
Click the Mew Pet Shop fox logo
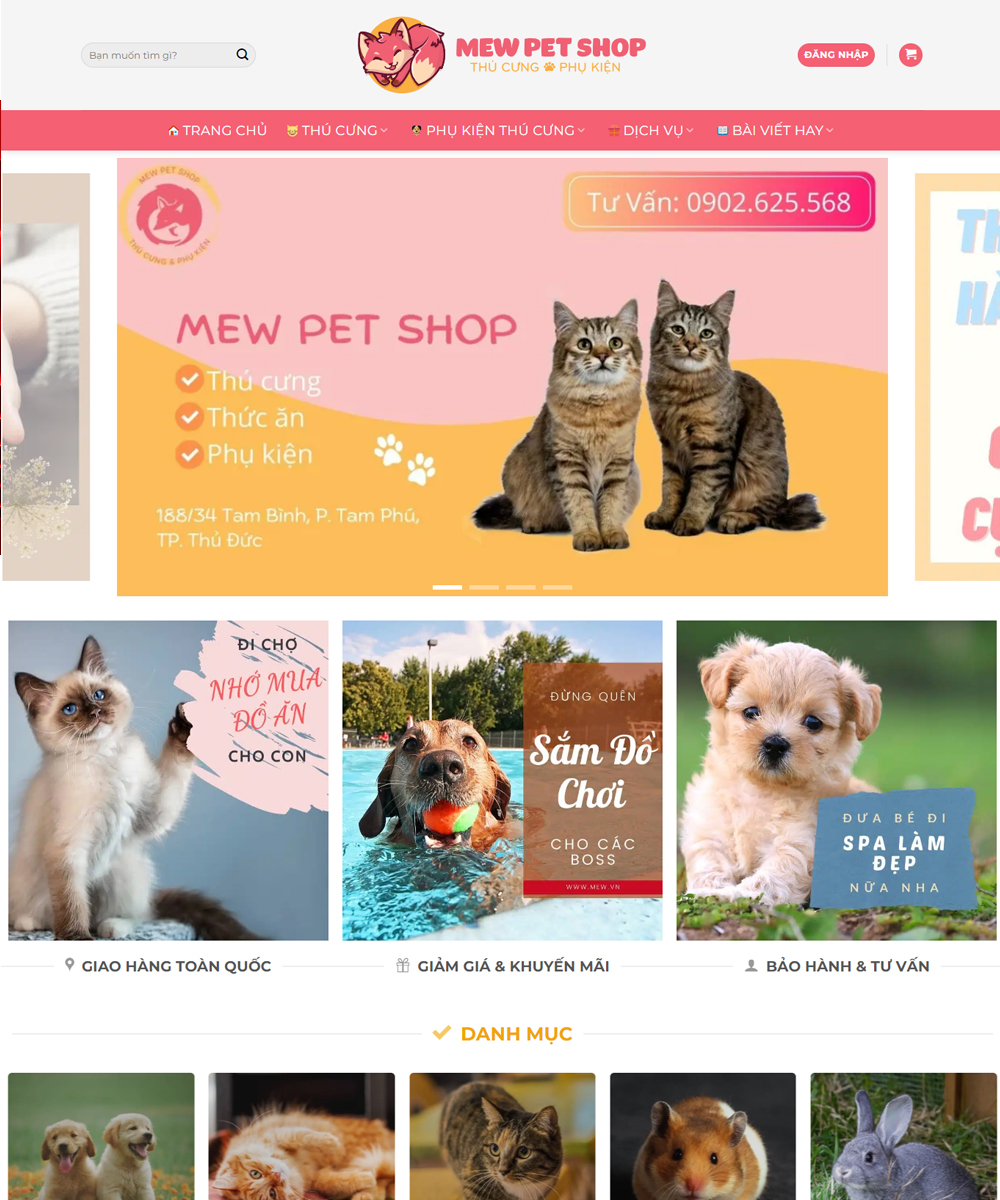pos(402,55)
